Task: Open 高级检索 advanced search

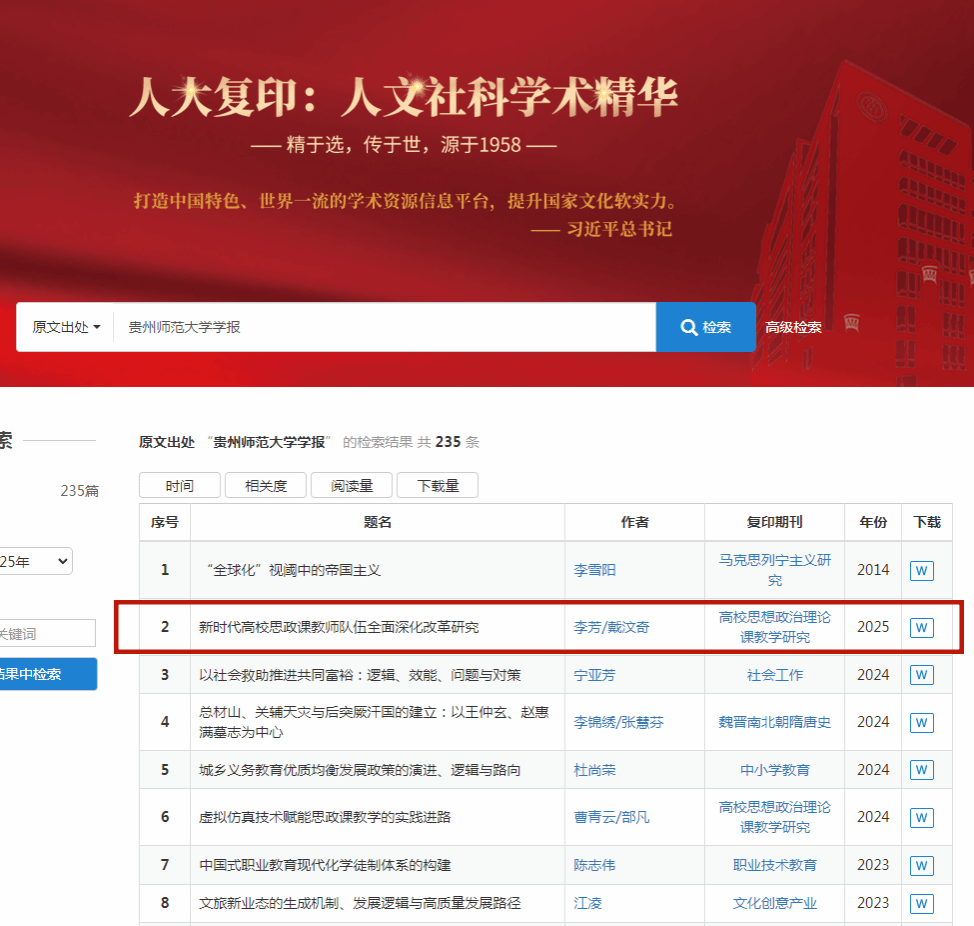Action: (793, 327)
